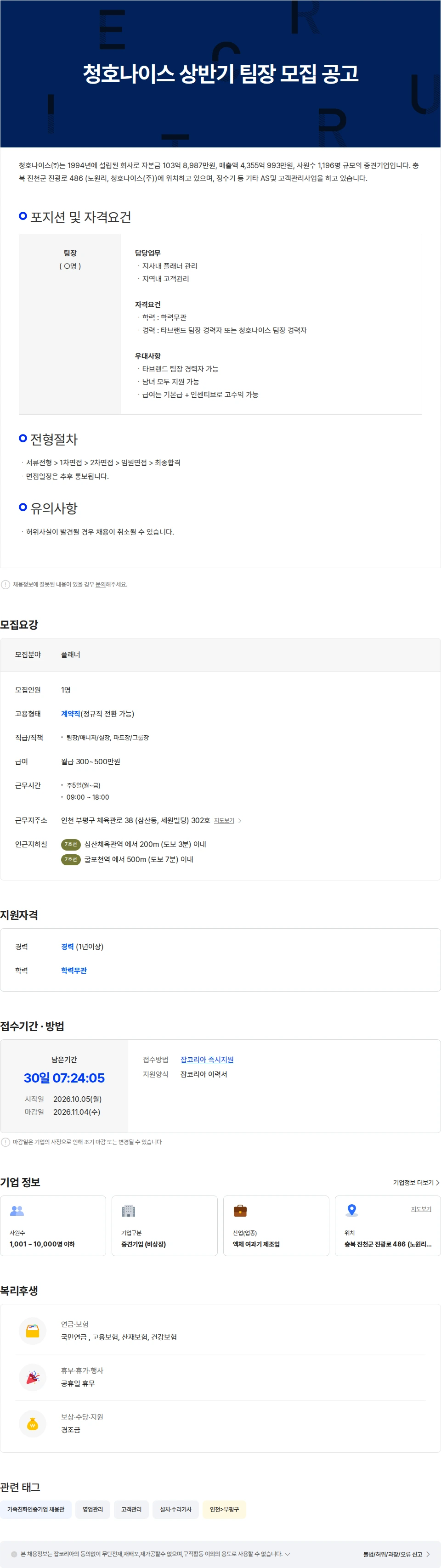This screenshot has width=441, height=1568.
Task: Click the 경조금 benefit text
Action: (71, 1430)
